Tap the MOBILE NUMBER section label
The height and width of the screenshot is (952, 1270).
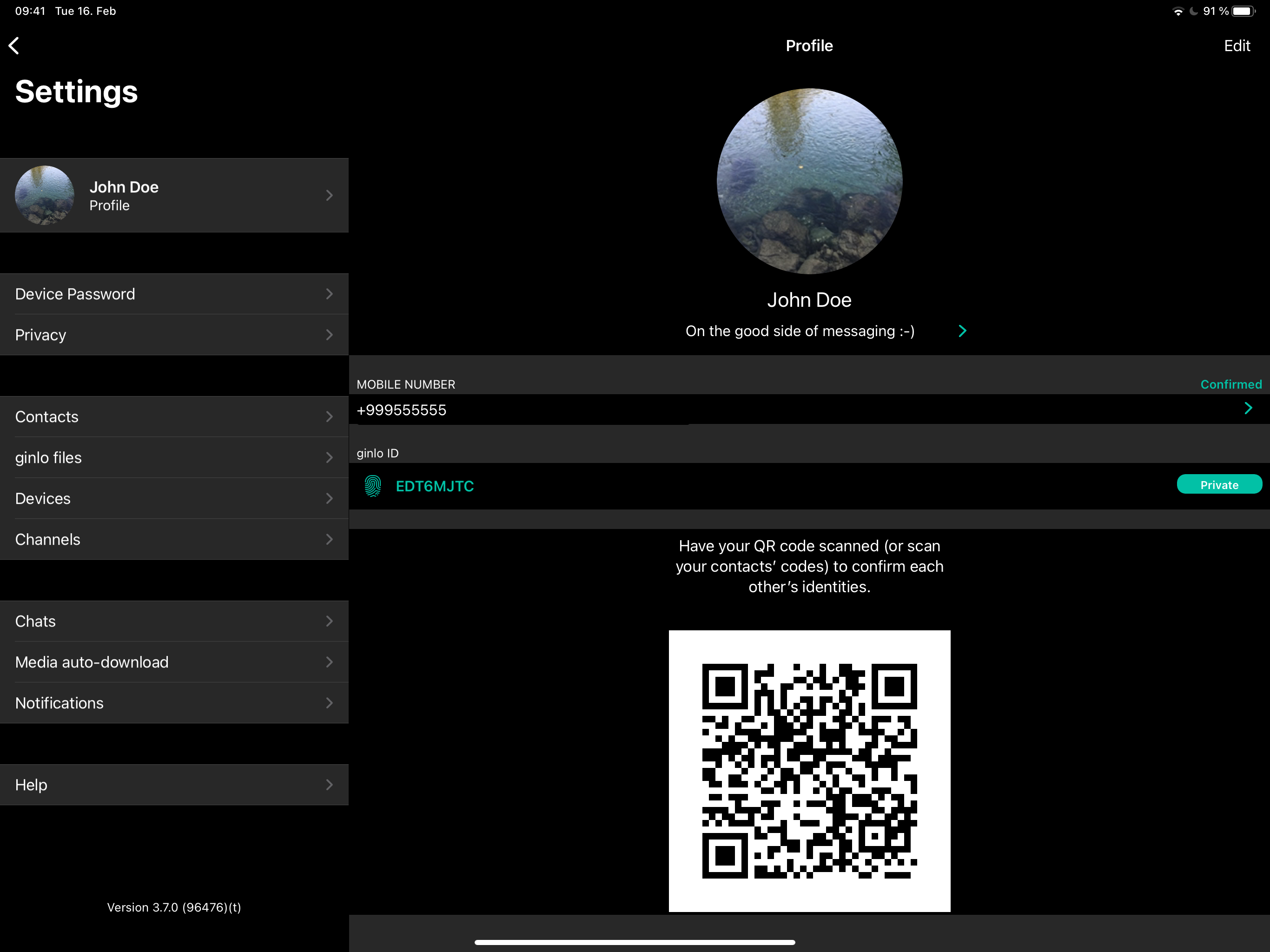tap(406, 384)
